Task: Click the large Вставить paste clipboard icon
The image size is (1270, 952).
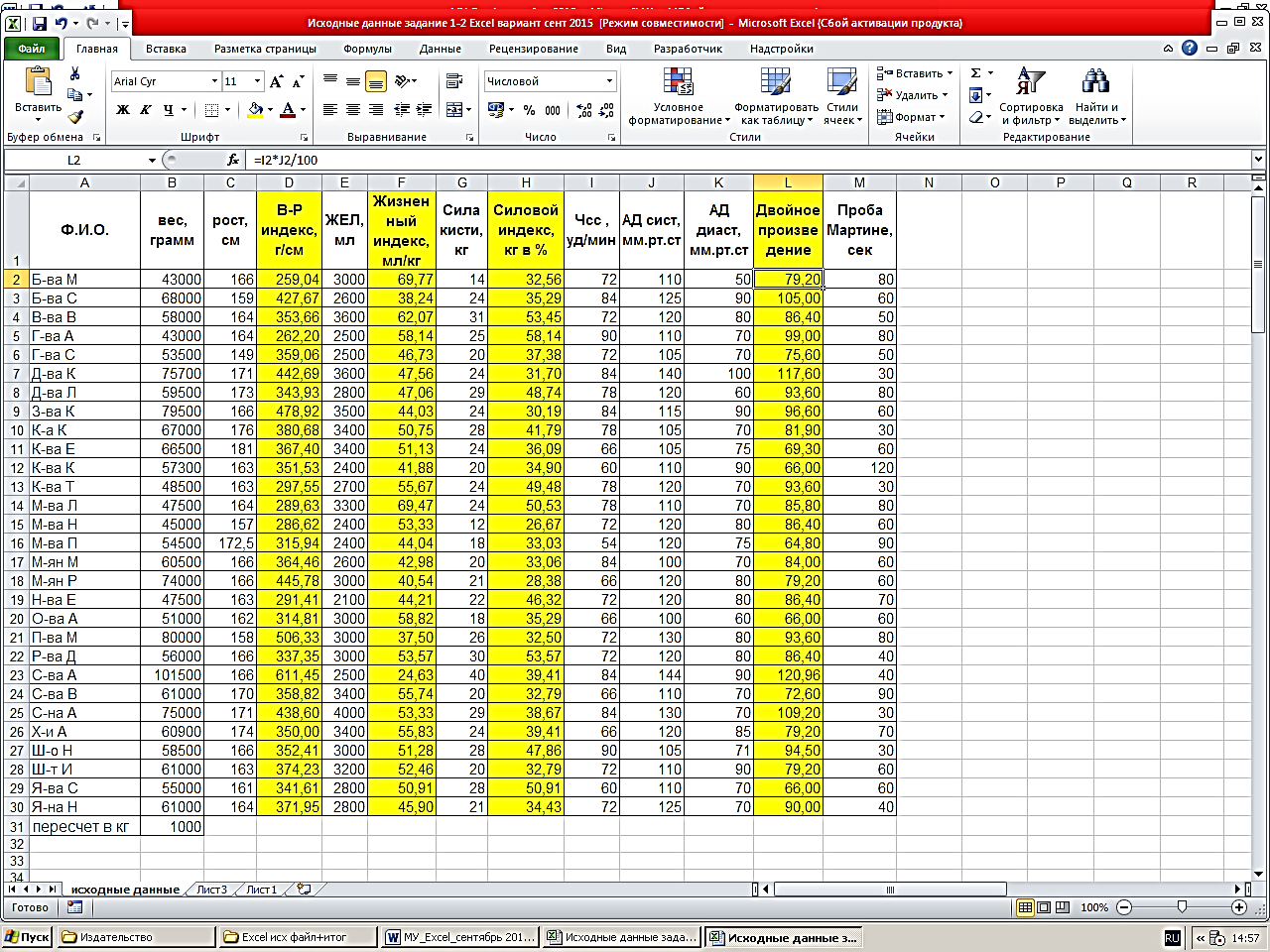Action: click(38, 80)
